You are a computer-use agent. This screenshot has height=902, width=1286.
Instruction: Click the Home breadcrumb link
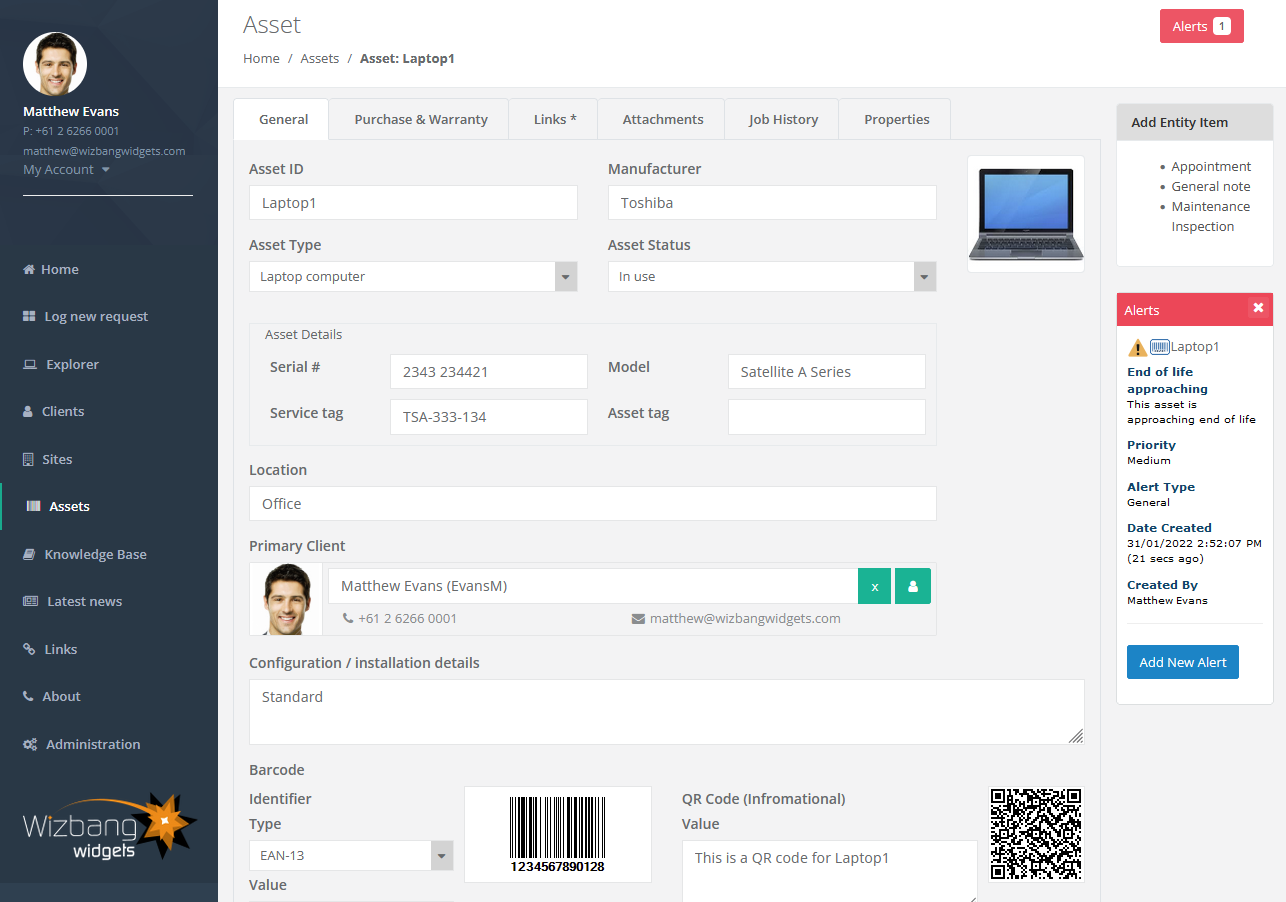pyautogui.click(x=261, y=59)
